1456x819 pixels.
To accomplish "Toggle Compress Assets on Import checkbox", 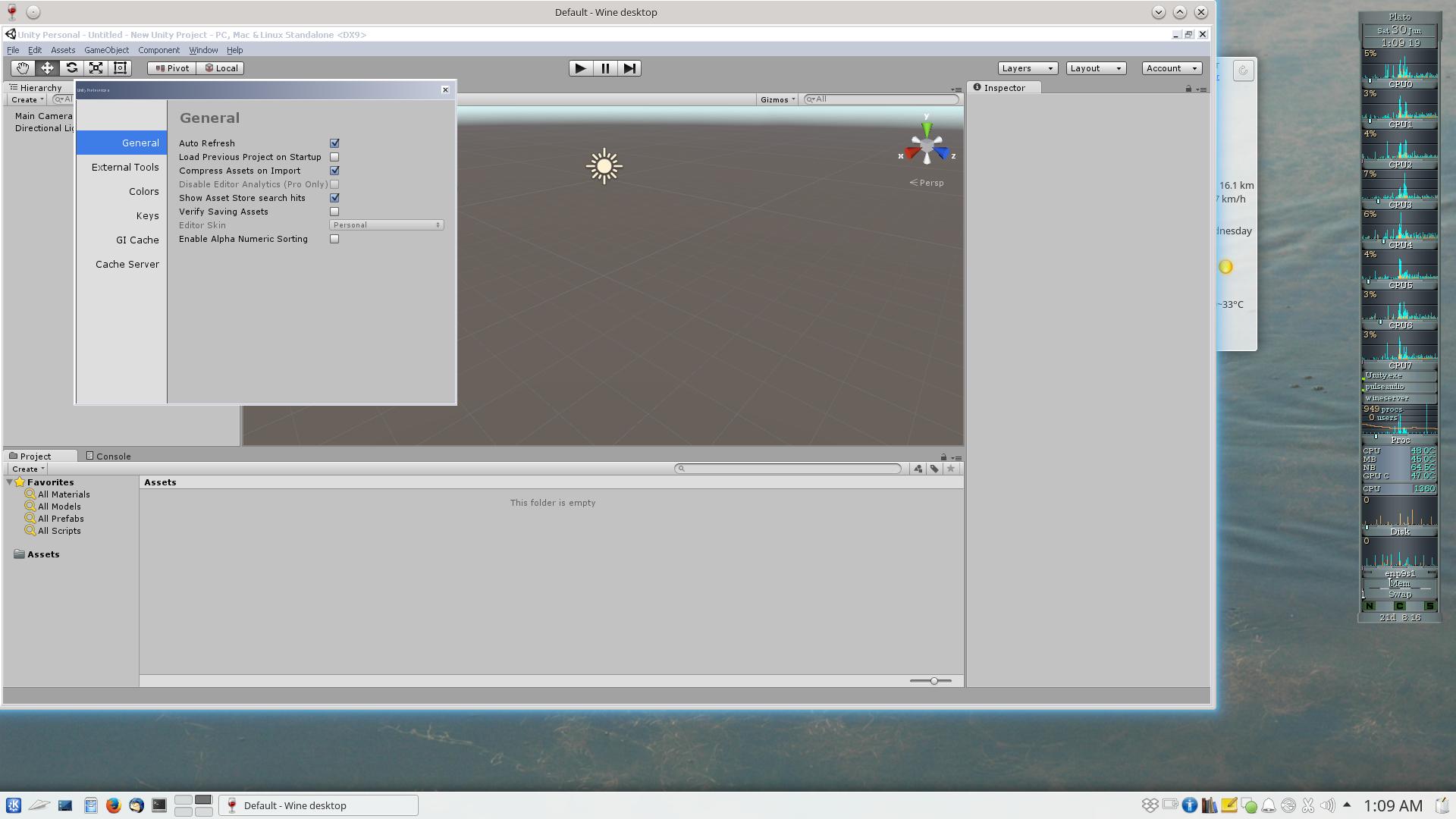I will [334, 171].
